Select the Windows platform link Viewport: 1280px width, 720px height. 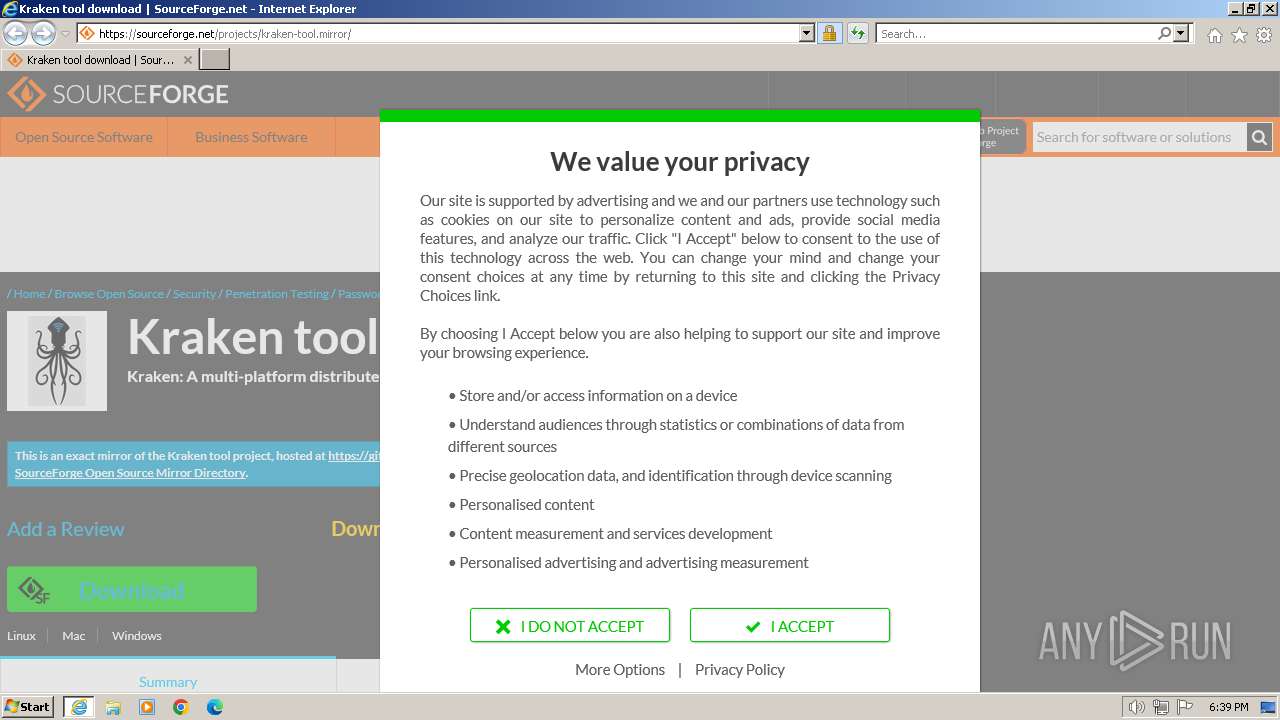pyautogui.click(x=136, y=636)
